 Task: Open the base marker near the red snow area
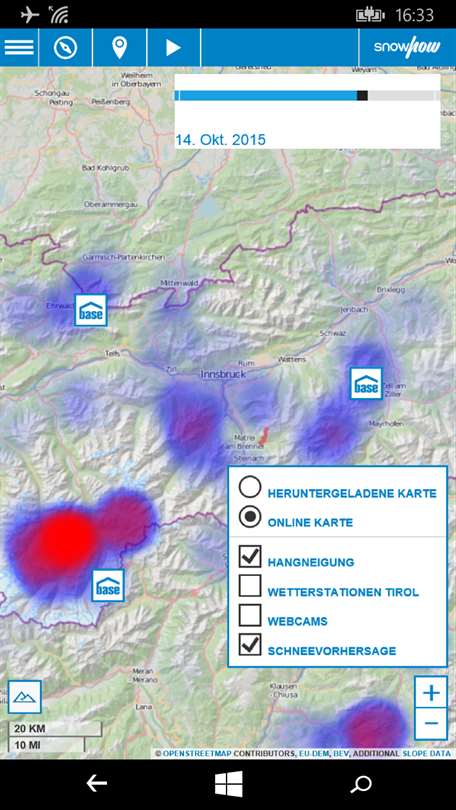tap(108, 585)
